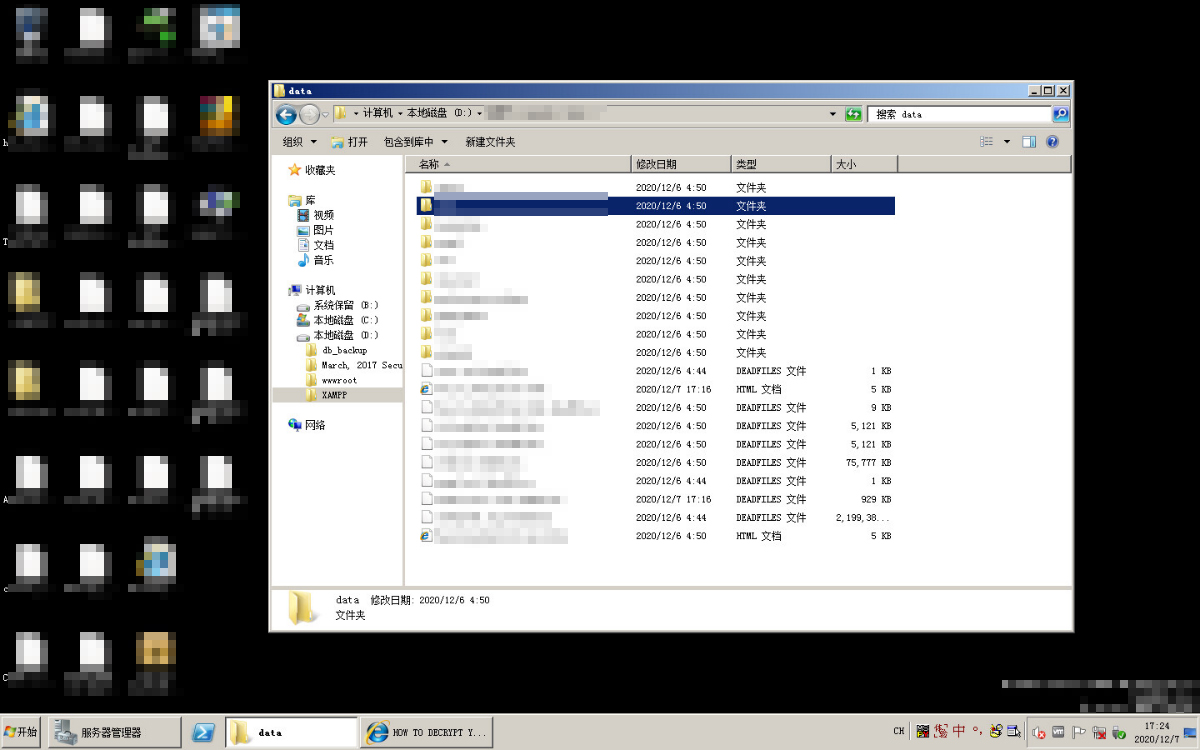Click the 打开 toolbar button
The image size is (1200, 750).
pyautogui.click(x=350, y=142)
